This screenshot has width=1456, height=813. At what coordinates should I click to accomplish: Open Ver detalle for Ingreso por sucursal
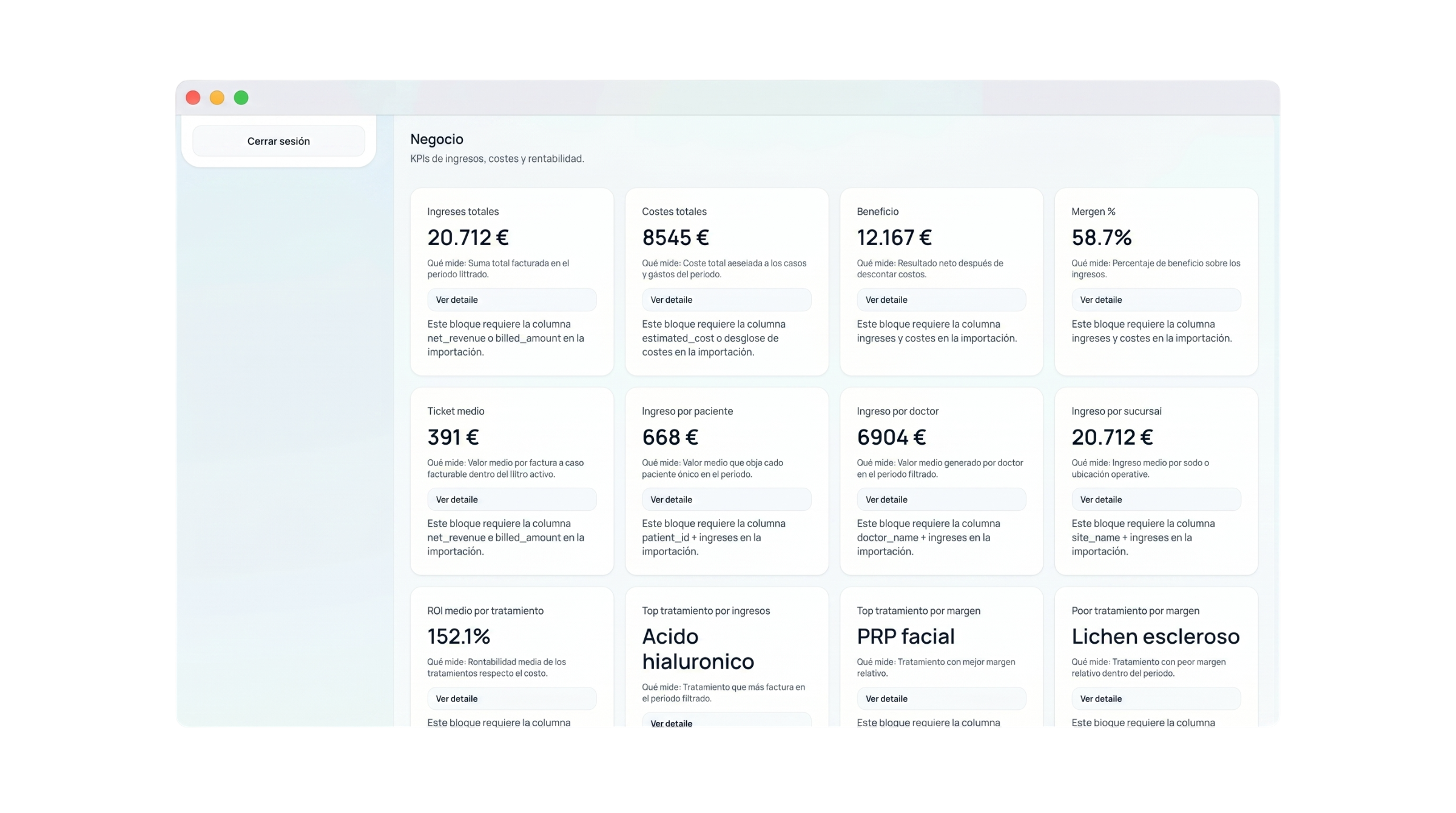1156,499
